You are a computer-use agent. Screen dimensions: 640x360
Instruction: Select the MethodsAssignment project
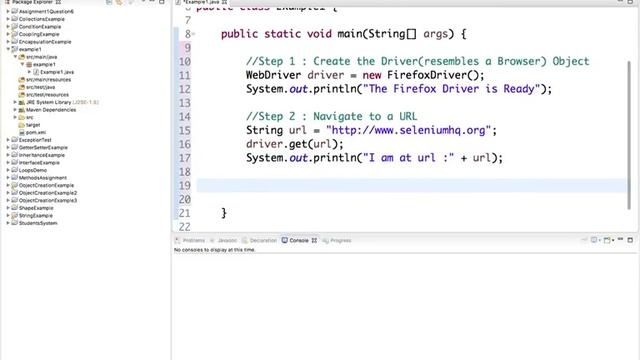(42, 178)
